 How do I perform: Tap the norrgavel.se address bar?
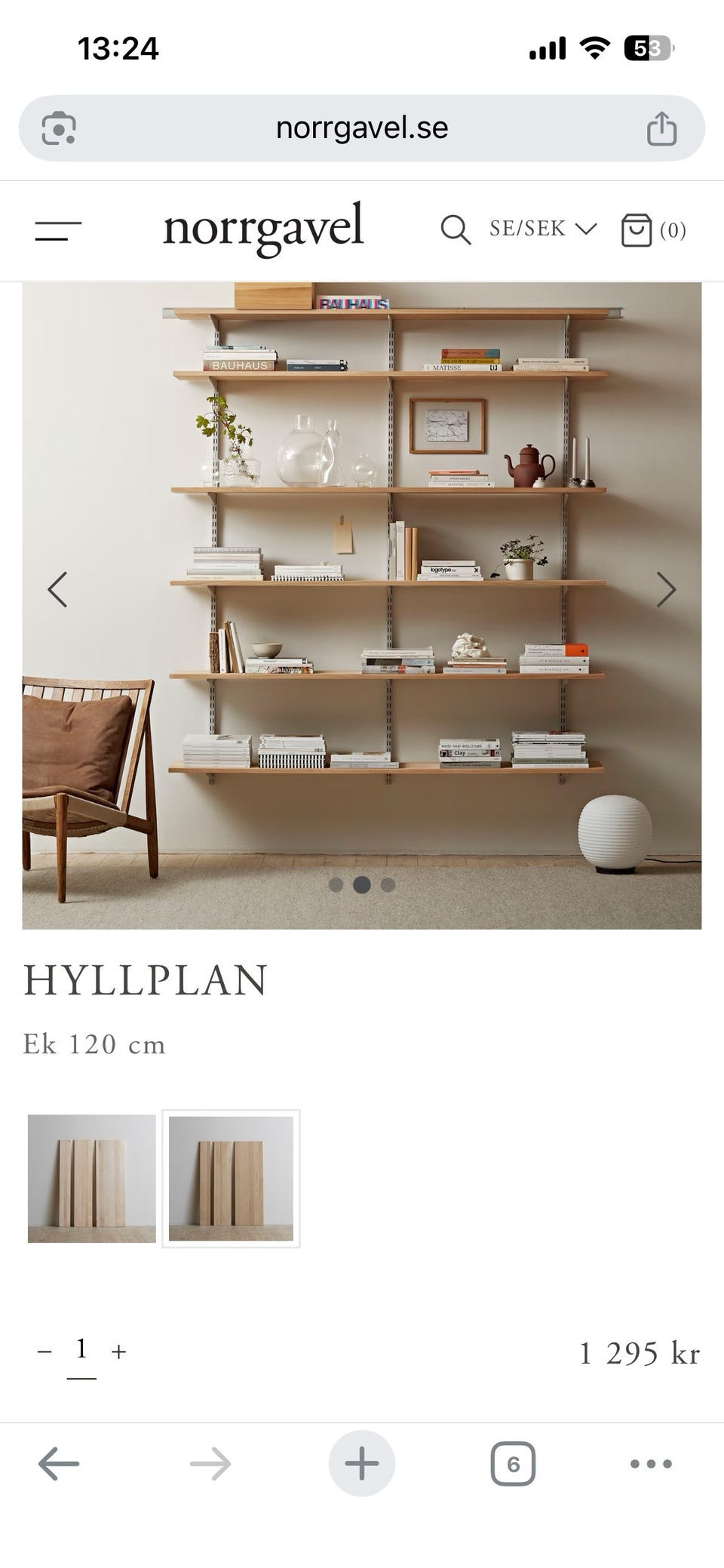pos(362,128)
